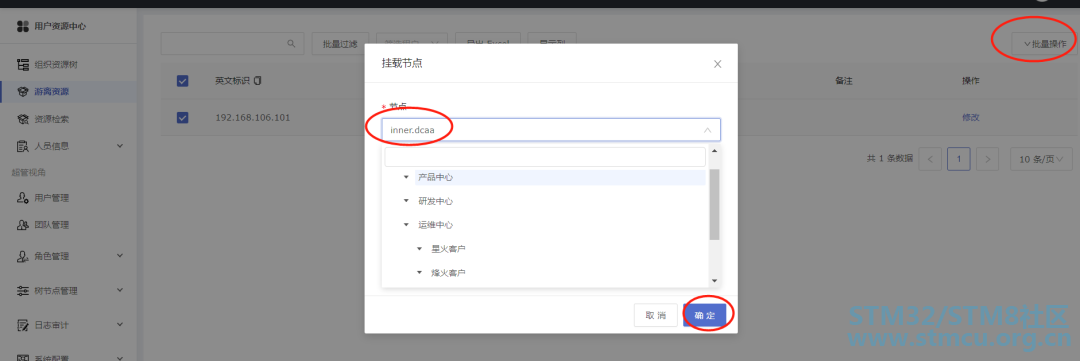Click the 用户资源中心 title text

(60, 27)
